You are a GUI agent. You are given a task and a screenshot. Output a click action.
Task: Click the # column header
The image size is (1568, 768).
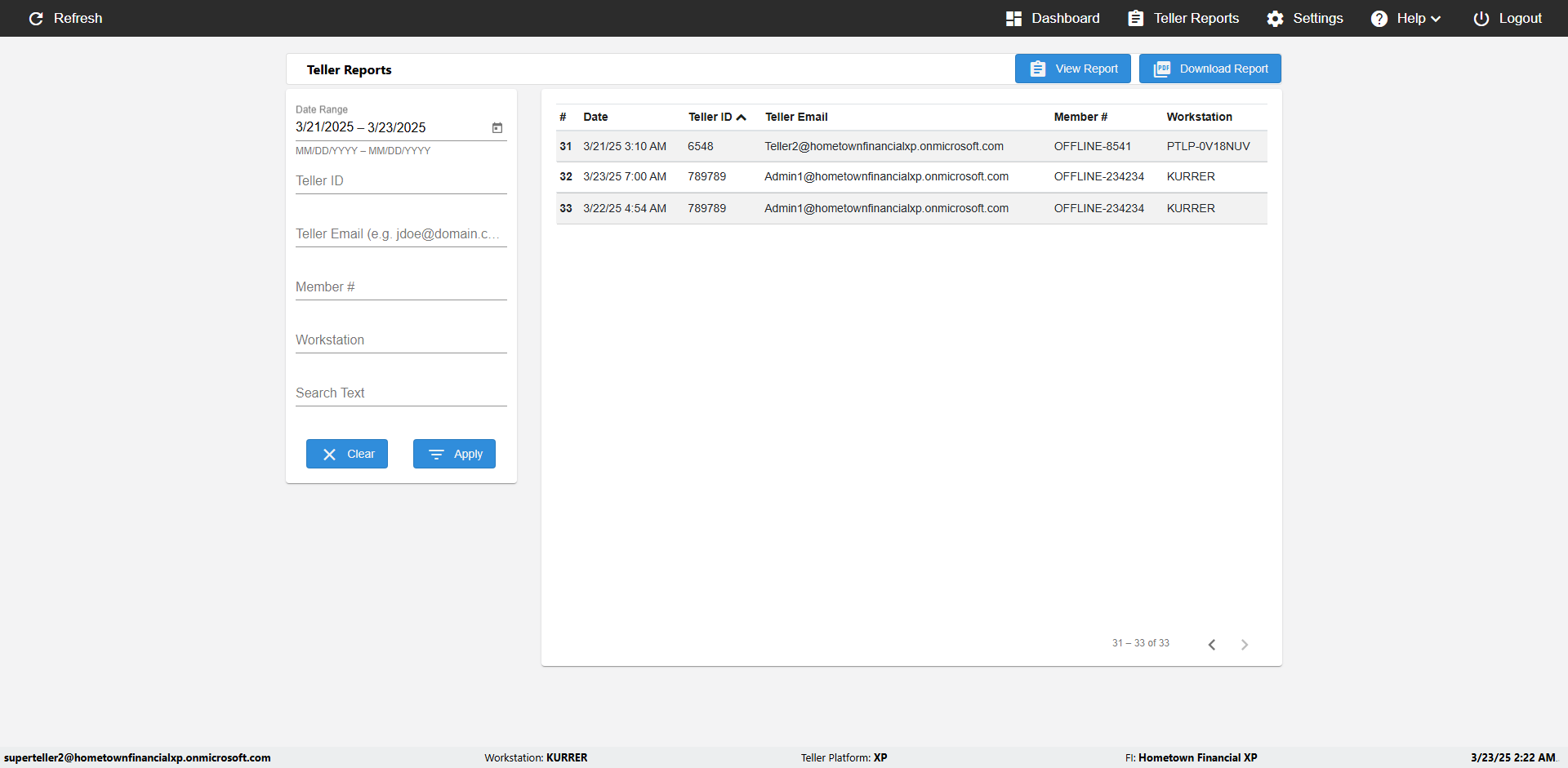click(x=563, y=117)
